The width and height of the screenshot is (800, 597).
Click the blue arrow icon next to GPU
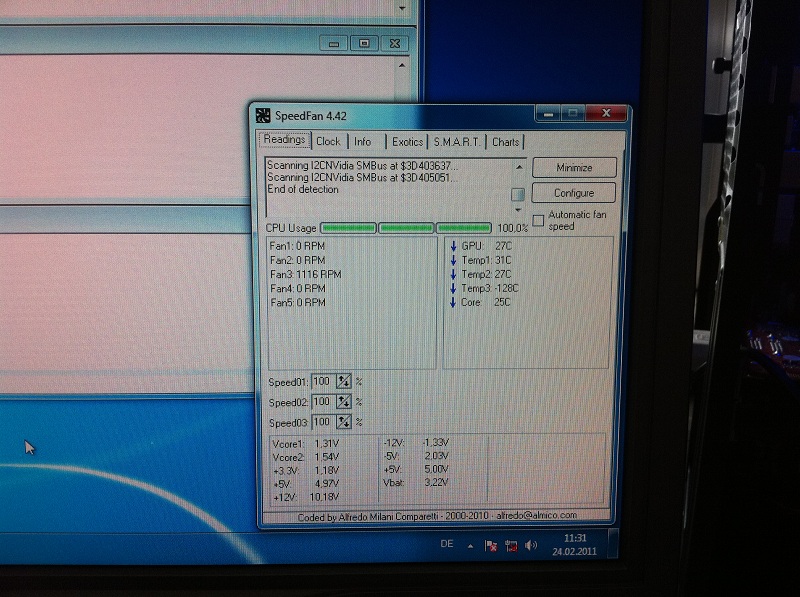(453, 246)
